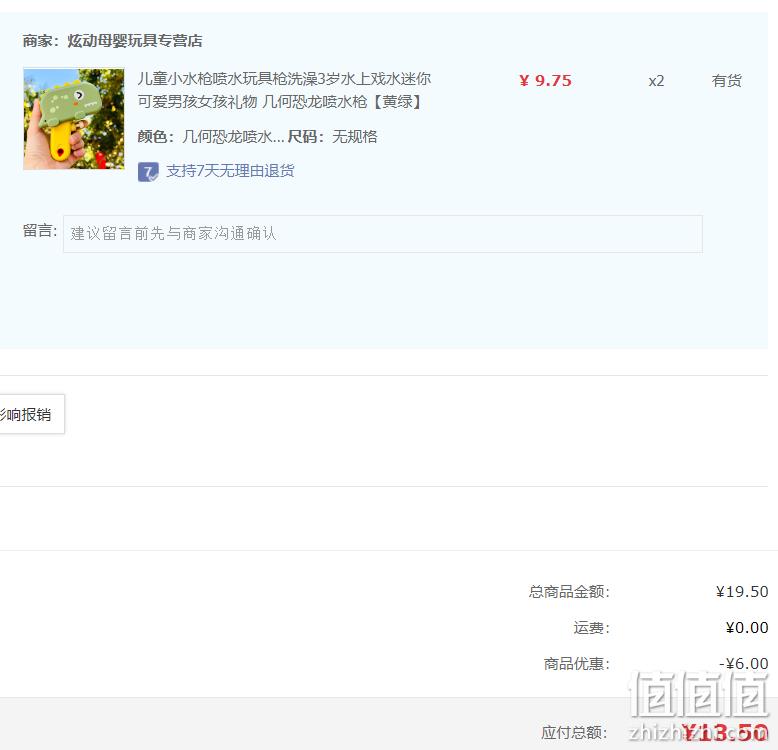
Task: Open the 儿童小水枪喷水玩具枪 product title link
Action: click(284, 90)
